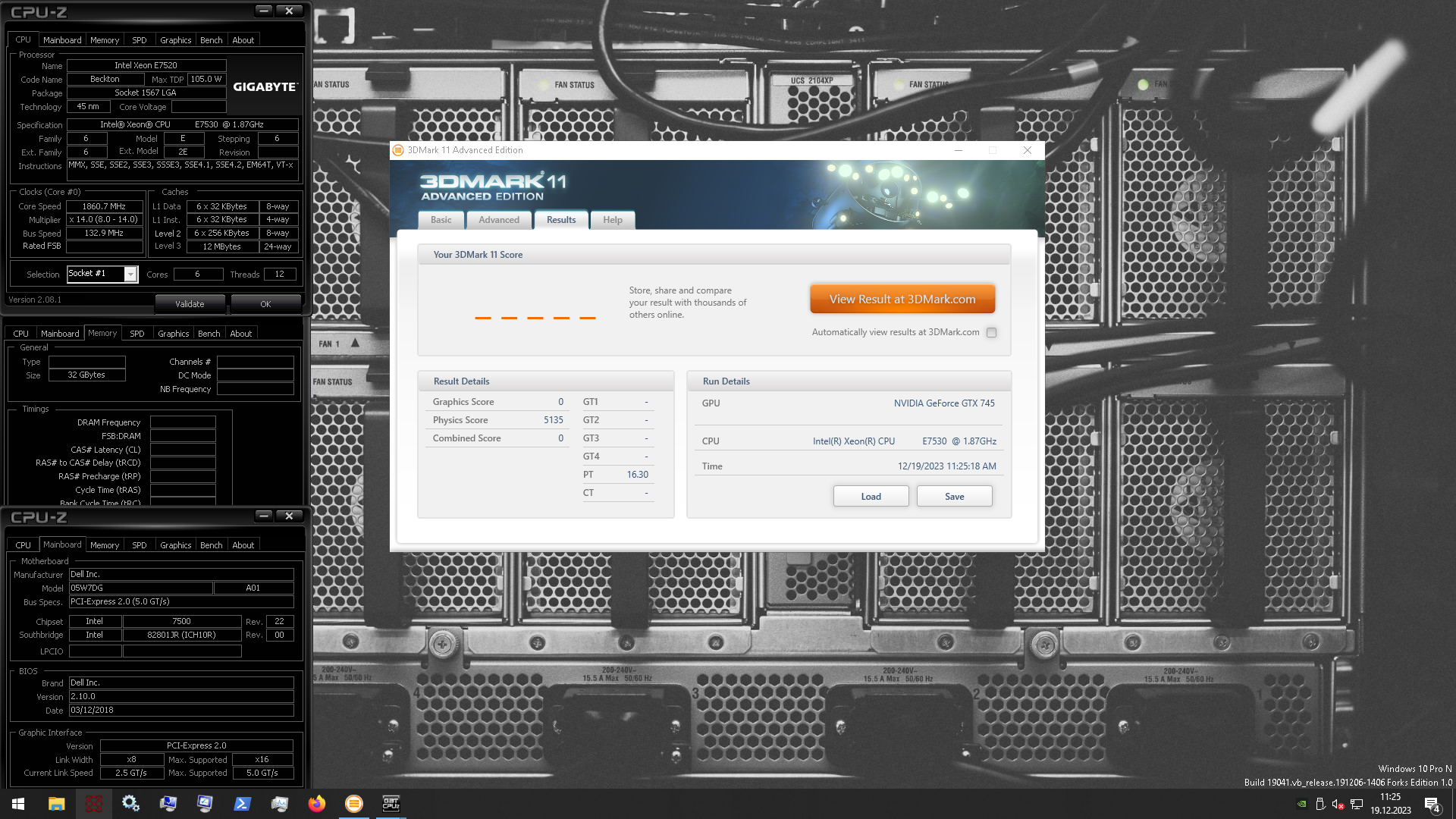This screenshot has height=819, width=1456.
Task: Open SPD tab in top CPU-Z window
Action: [x=140, y=40]
